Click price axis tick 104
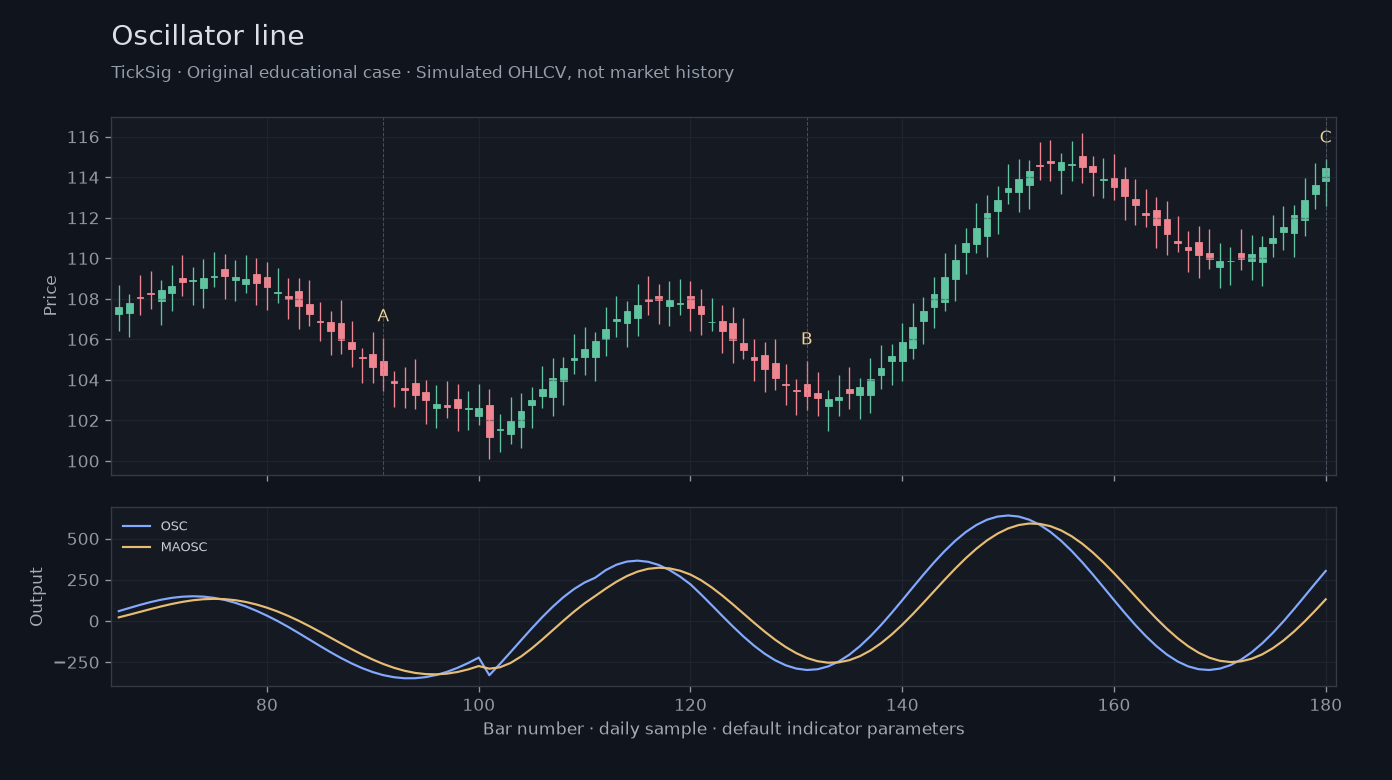The image size is (1392, 780). coord(84,381)
